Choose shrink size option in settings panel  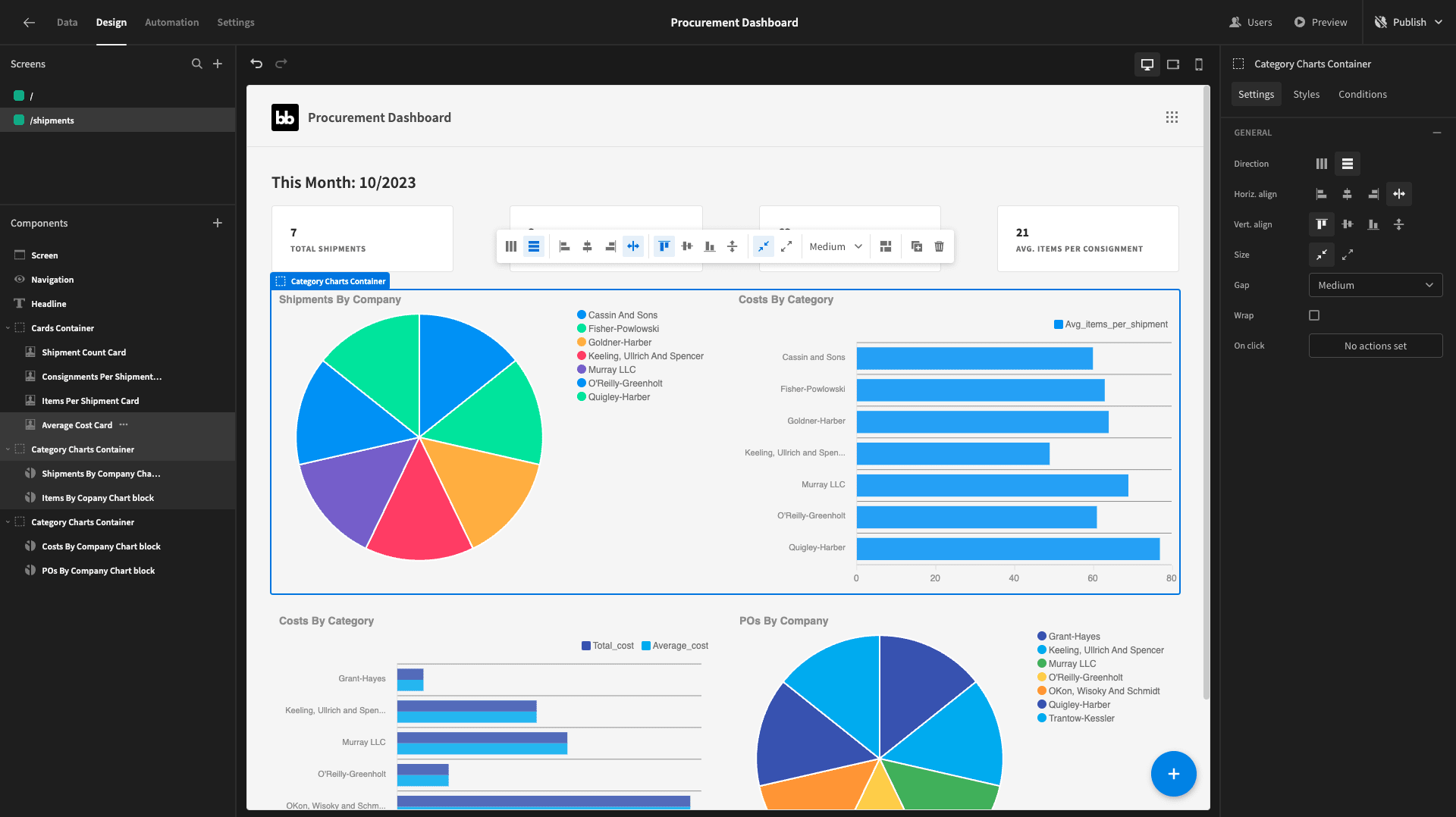1322,255
